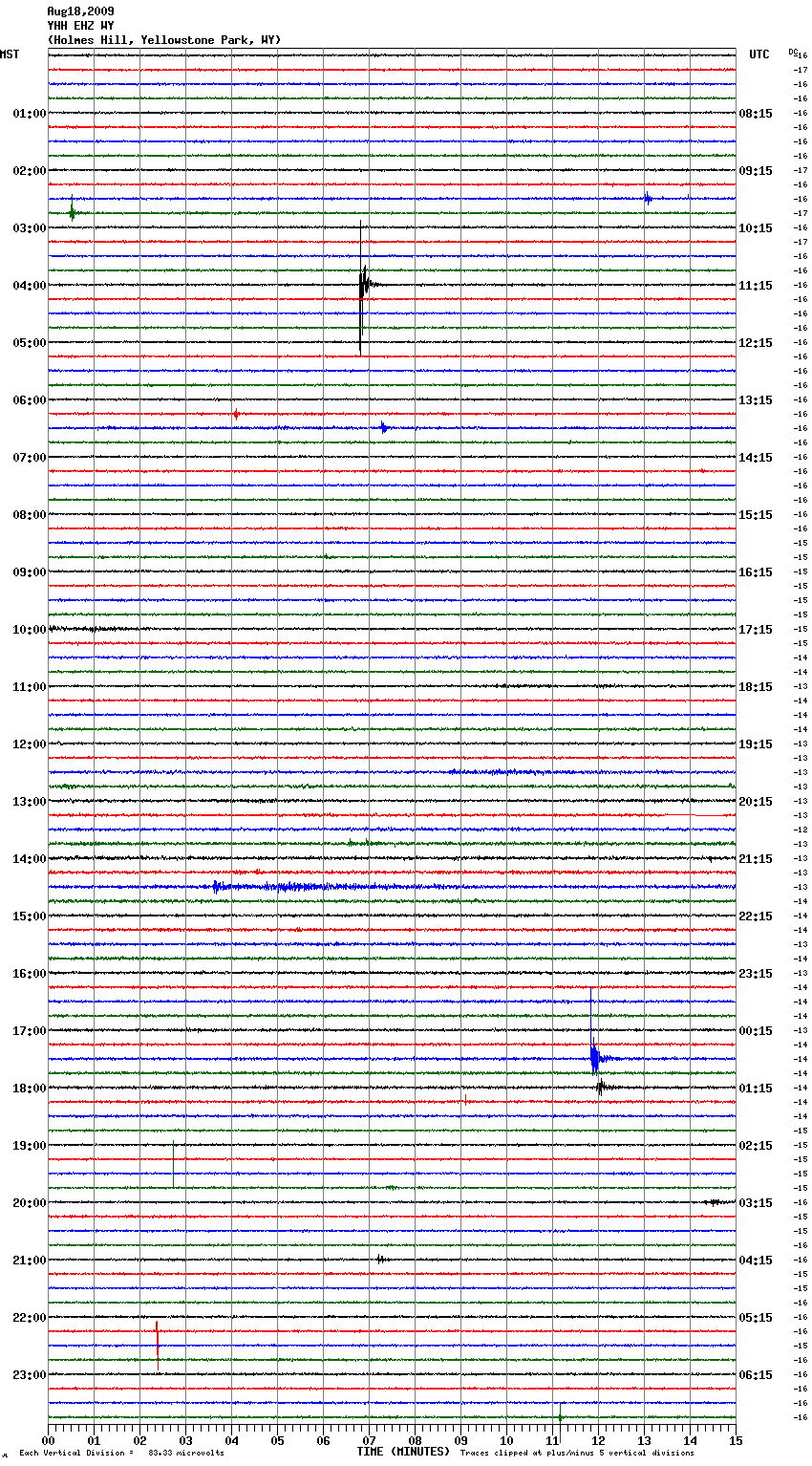The image size is (812, 1466).
Task: Click the 06:15 UTC label
Action: click(x=756, y=1375)
